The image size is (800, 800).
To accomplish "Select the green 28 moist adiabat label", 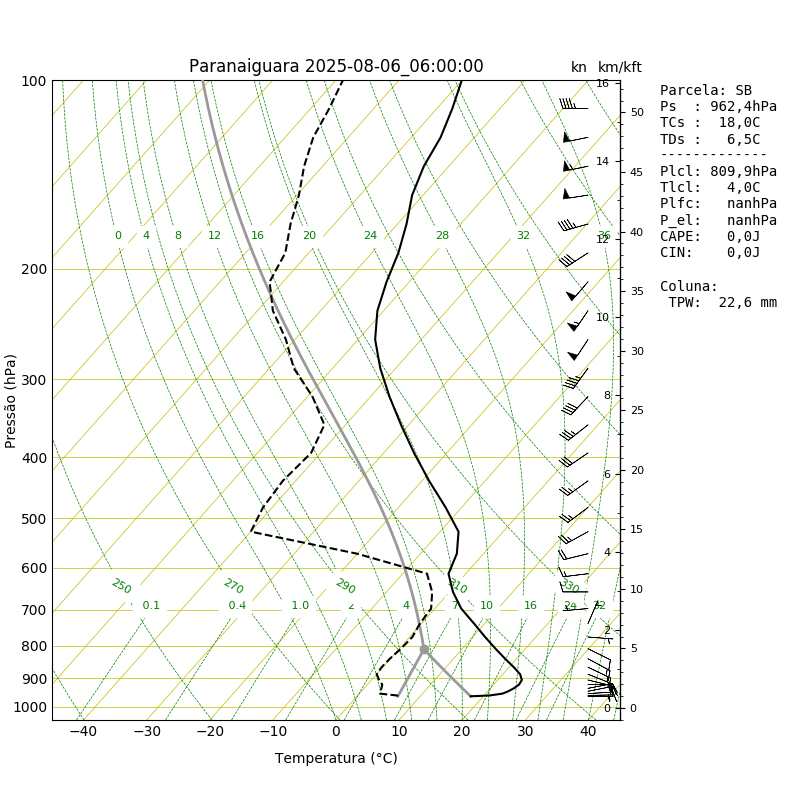I will coord(442,235).
